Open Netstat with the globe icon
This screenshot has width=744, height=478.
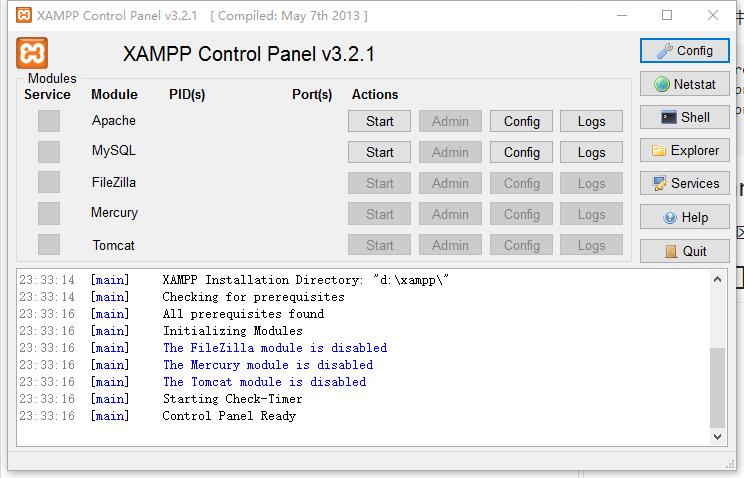(684, 84)
